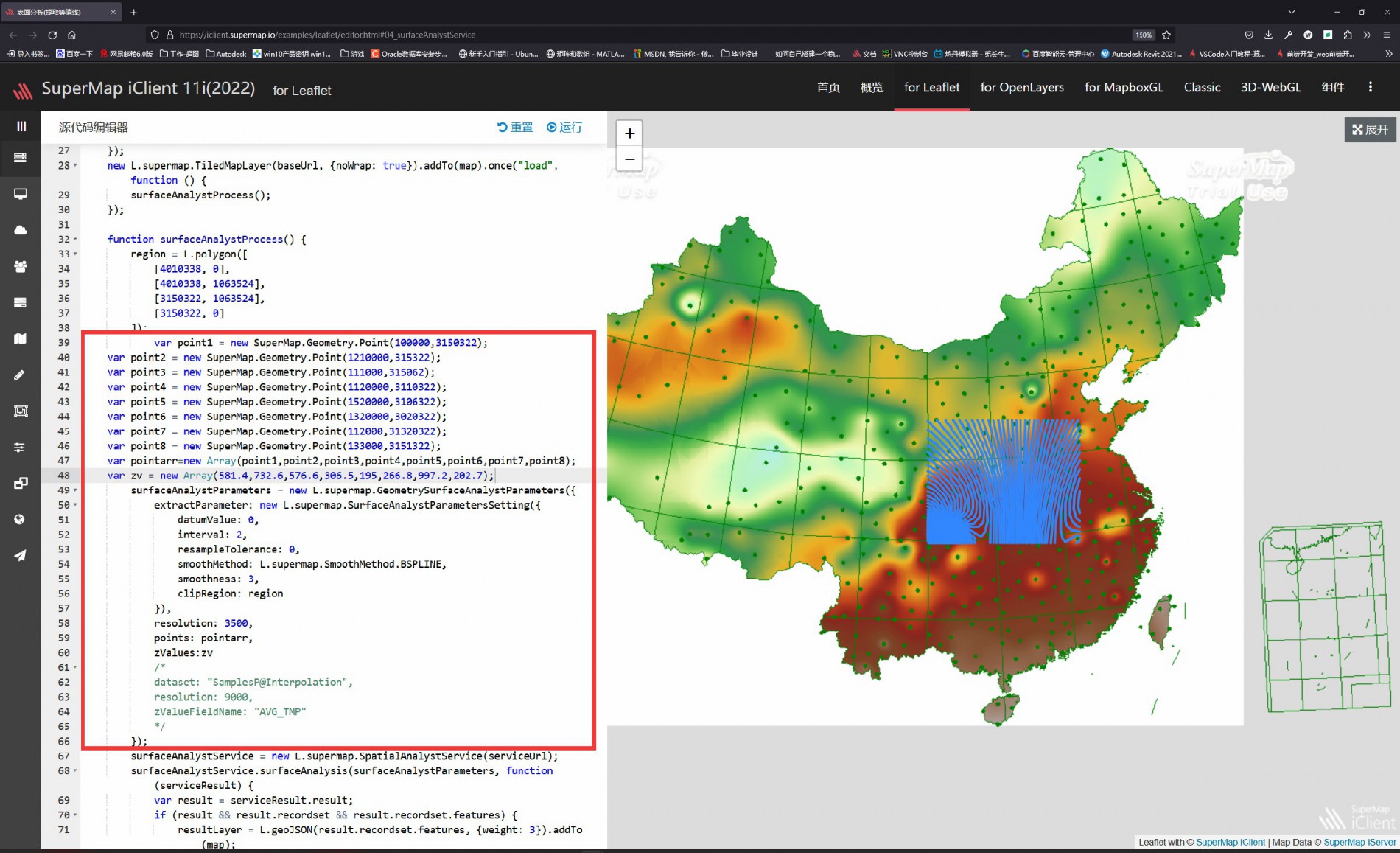Click 展开 to expand the map
This screenshot has height=853, width=1400.
click(1370, 129)
